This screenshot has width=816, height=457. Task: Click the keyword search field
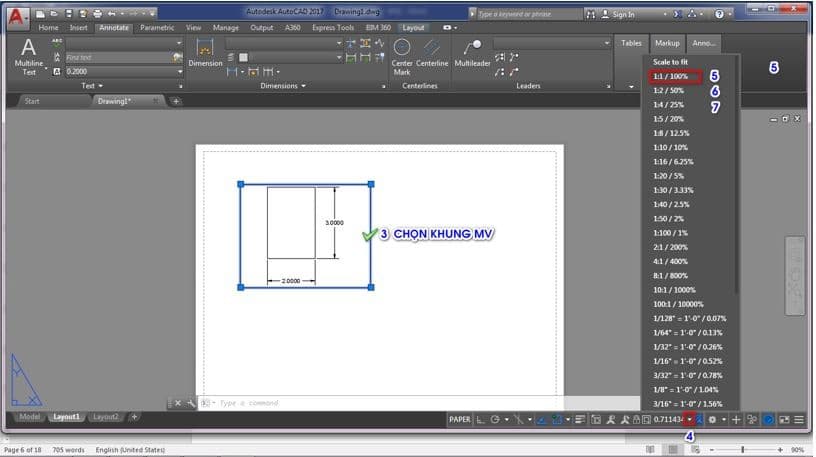[528, 14]
